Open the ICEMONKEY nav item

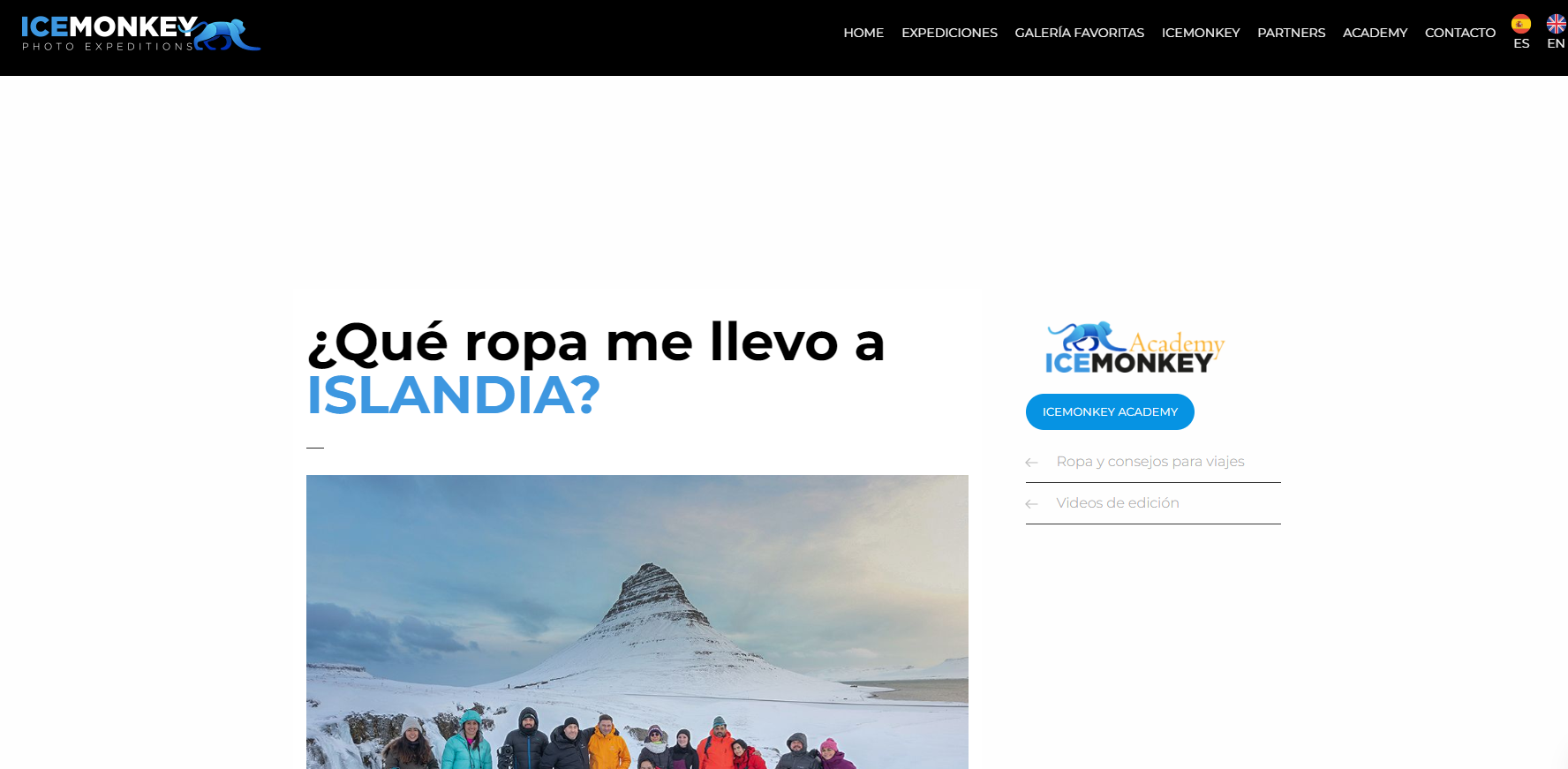click(1201, 33)
